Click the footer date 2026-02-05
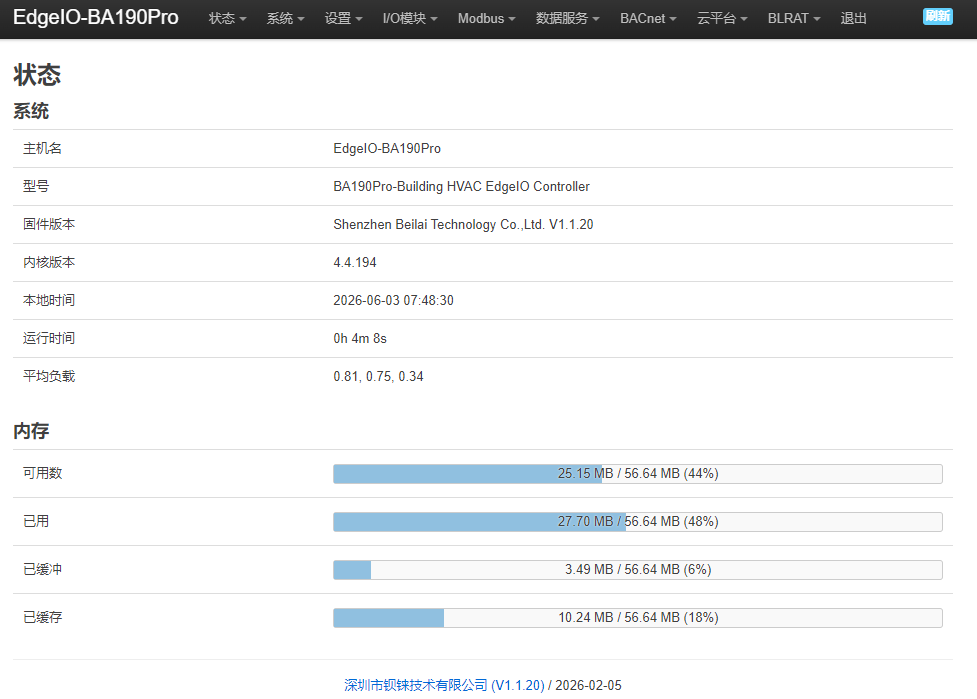This screenshot has width=977, height=699. tap(588, 685)
